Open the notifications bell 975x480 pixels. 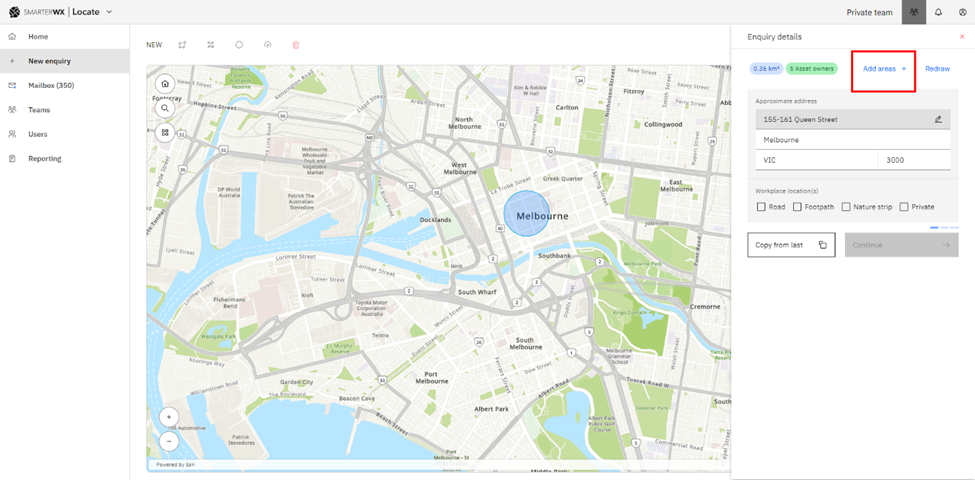pyautogui.click(x=938, y=12)
